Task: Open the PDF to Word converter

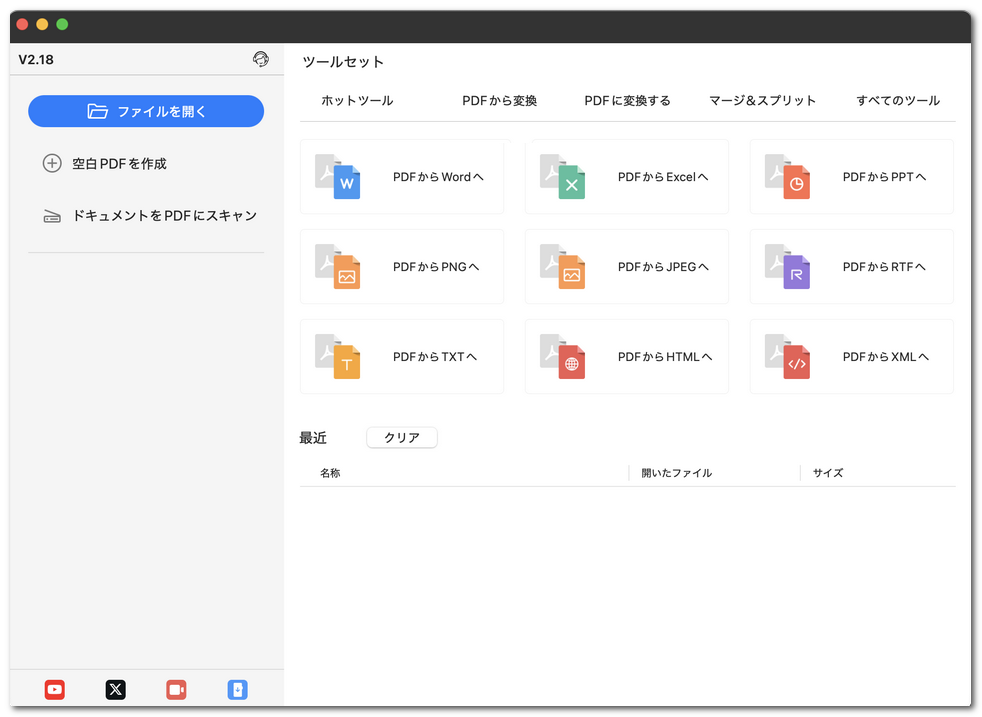Action: tap(400, 176)
